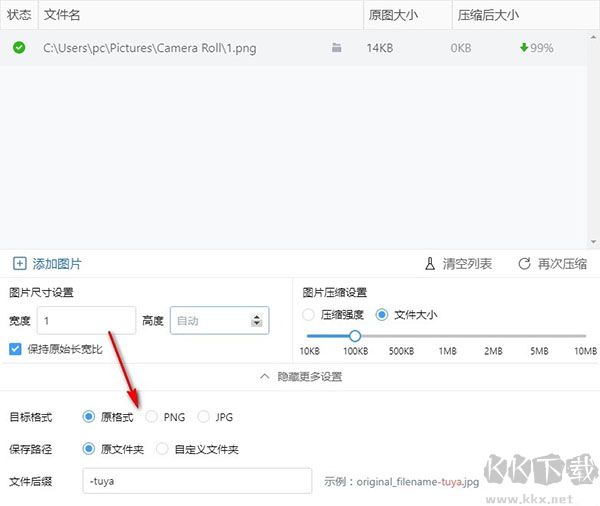This screenshot has width=600, height=506.
Task: Click the list scrollbar down arrow
Action: tap(593, 242)
